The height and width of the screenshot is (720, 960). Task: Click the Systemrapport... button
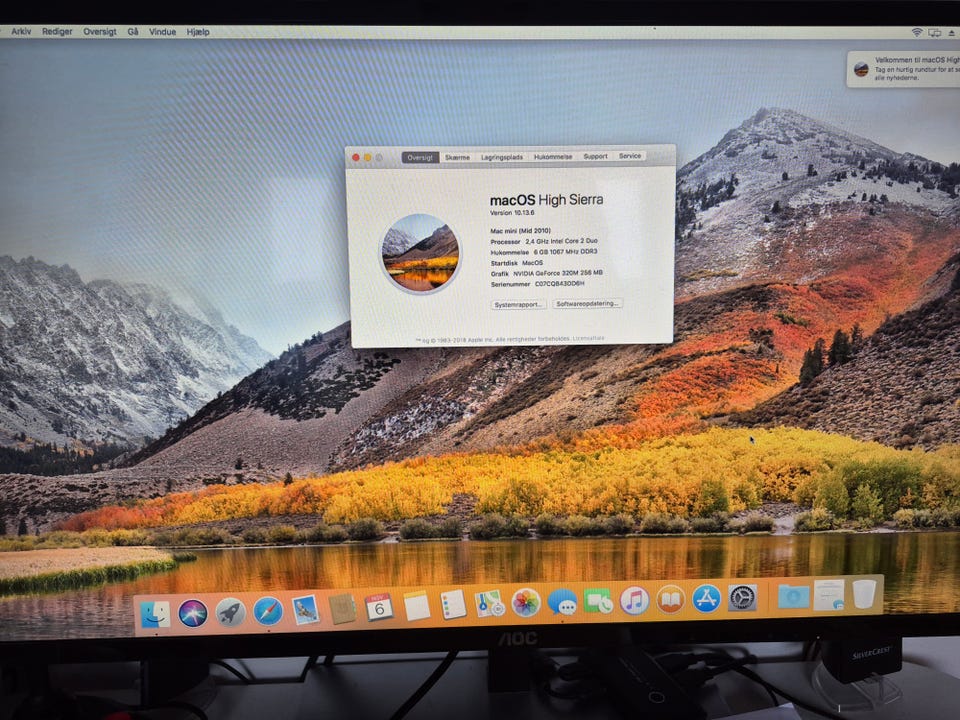(x=518, y=304)
